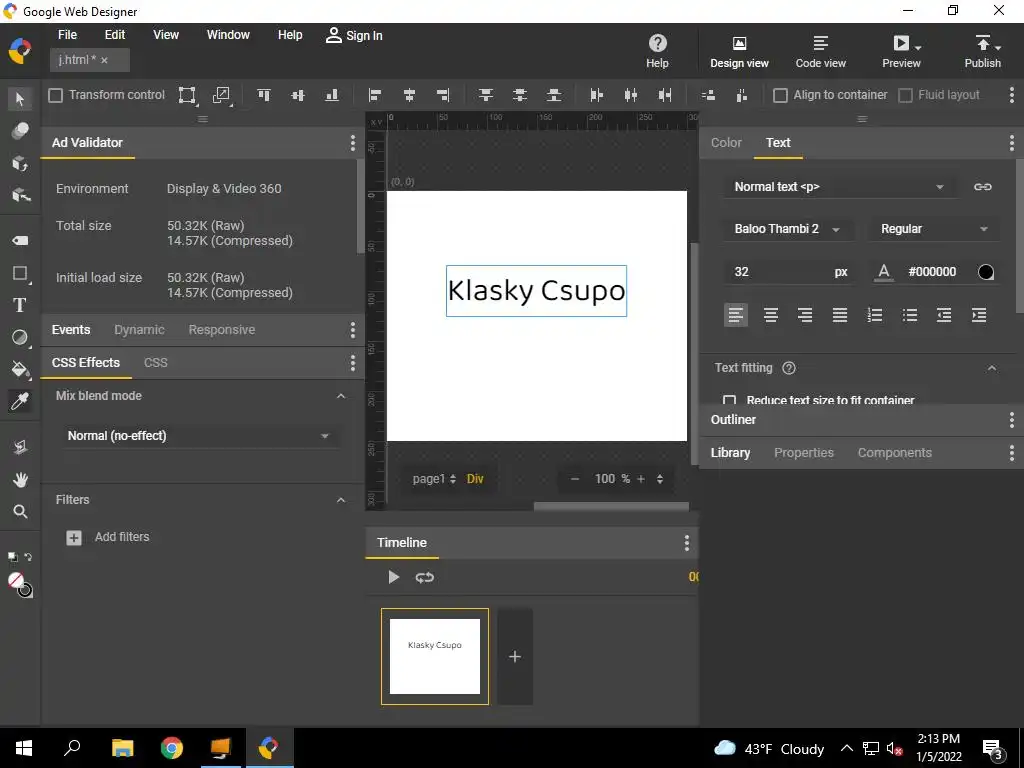
Task: Select the Text tool
Action: tap(20, 305)
